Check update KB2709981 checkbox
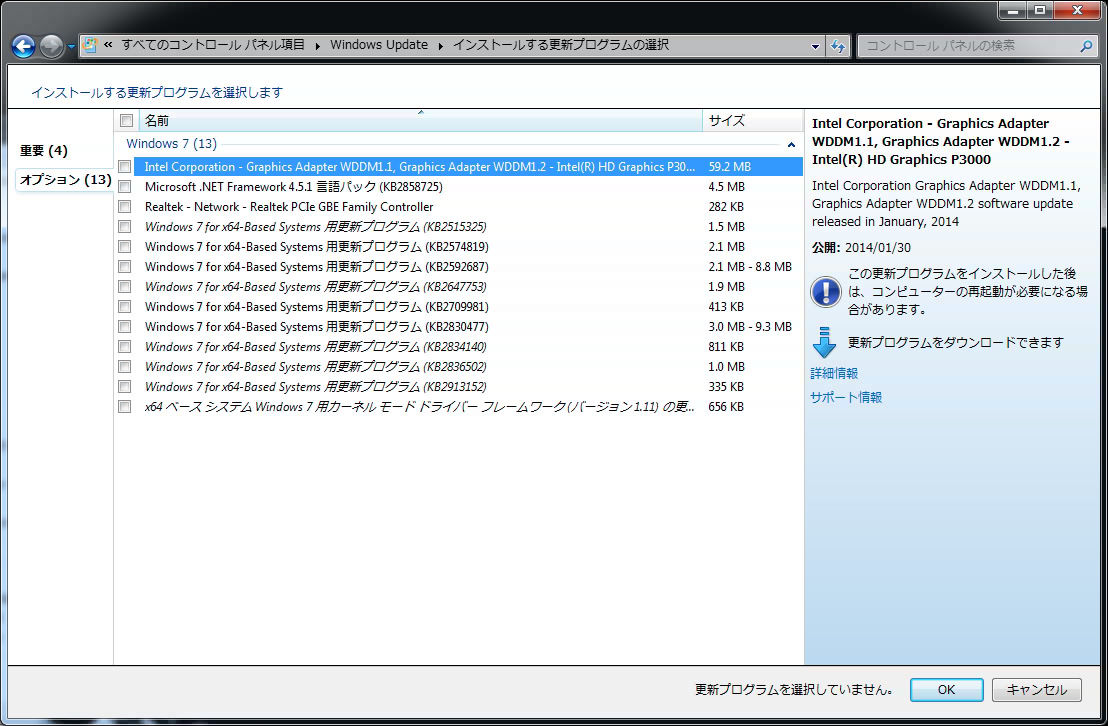The width and height of the screenshot is (1108, 726). tap(125, 307)
